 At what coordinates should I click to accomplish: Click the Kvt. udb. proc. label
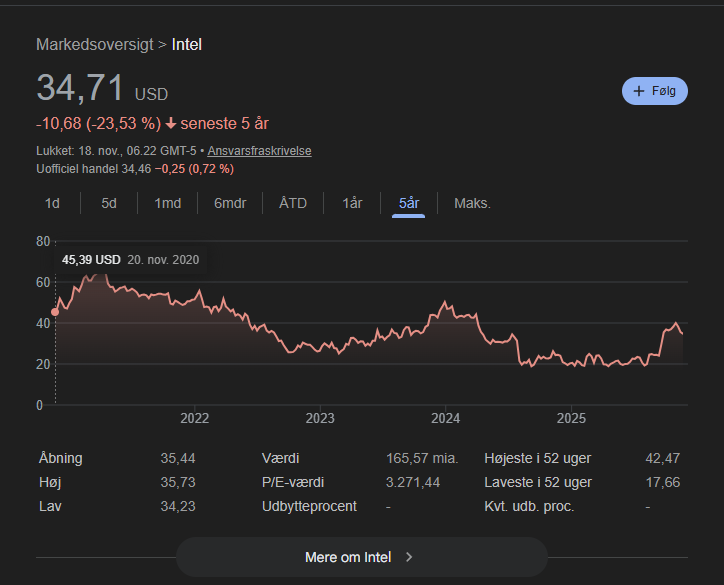pos(529,506)
